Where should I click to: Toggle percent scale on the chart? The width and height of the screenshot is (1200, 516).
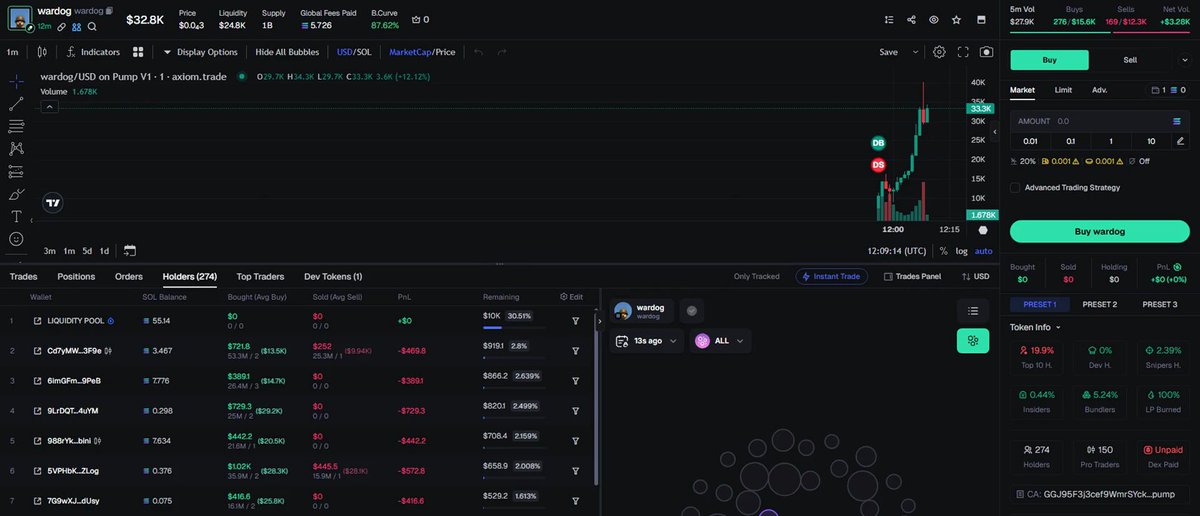pos(943,251)
